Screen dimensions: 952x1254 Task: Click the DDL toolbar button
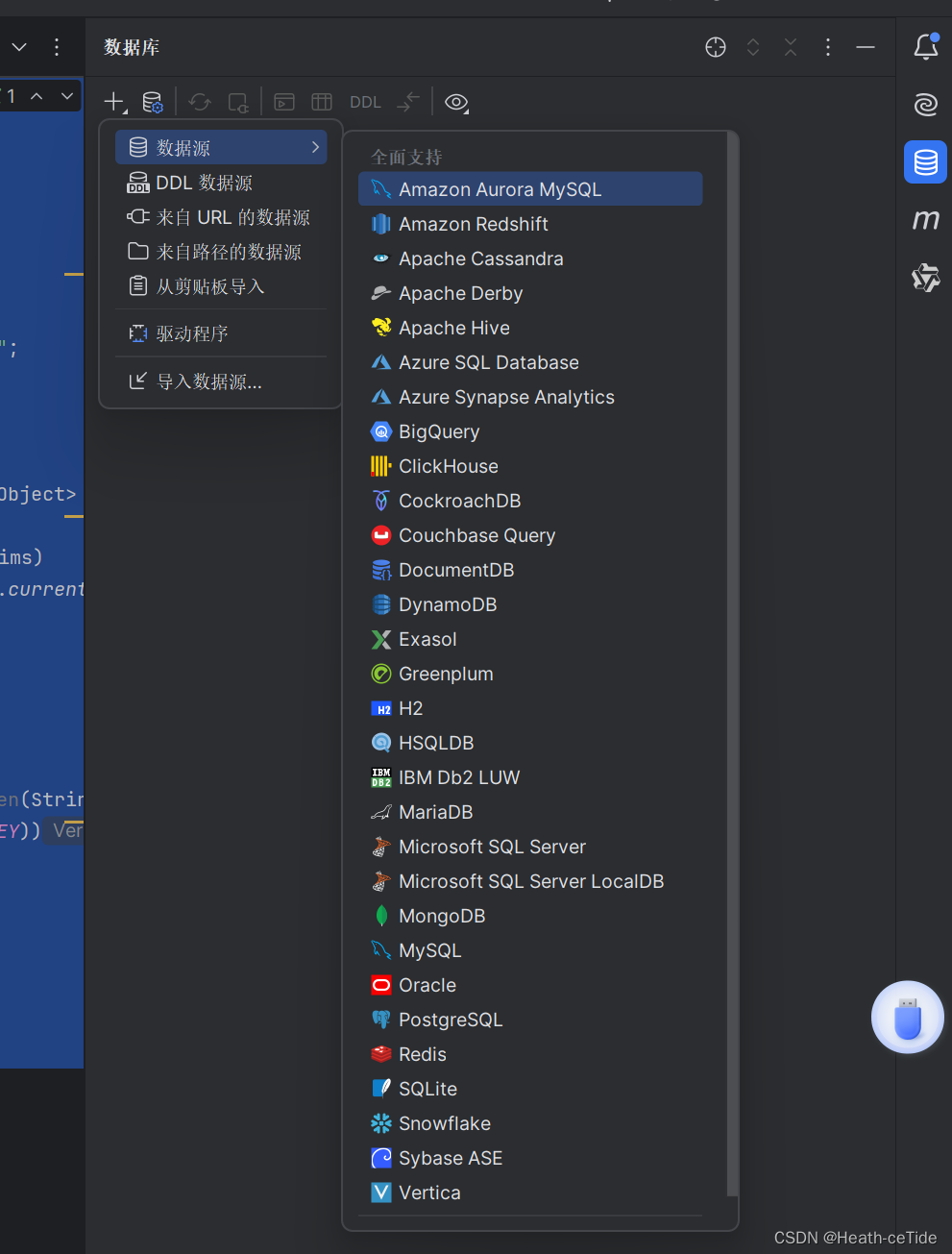point(365,102)
